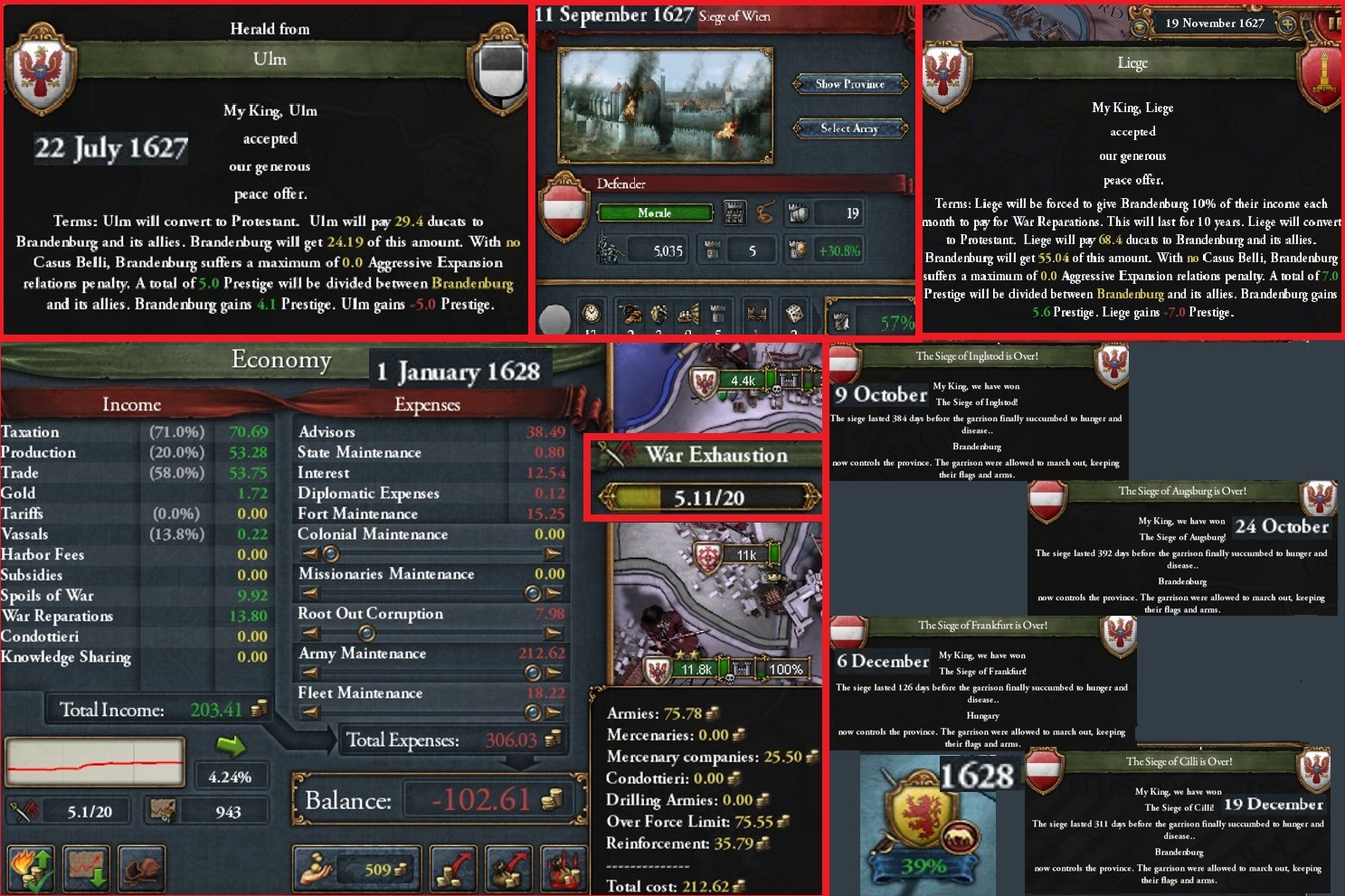
Task: Decrease Army Maintenance with left arrow
Action: [309, 672]
